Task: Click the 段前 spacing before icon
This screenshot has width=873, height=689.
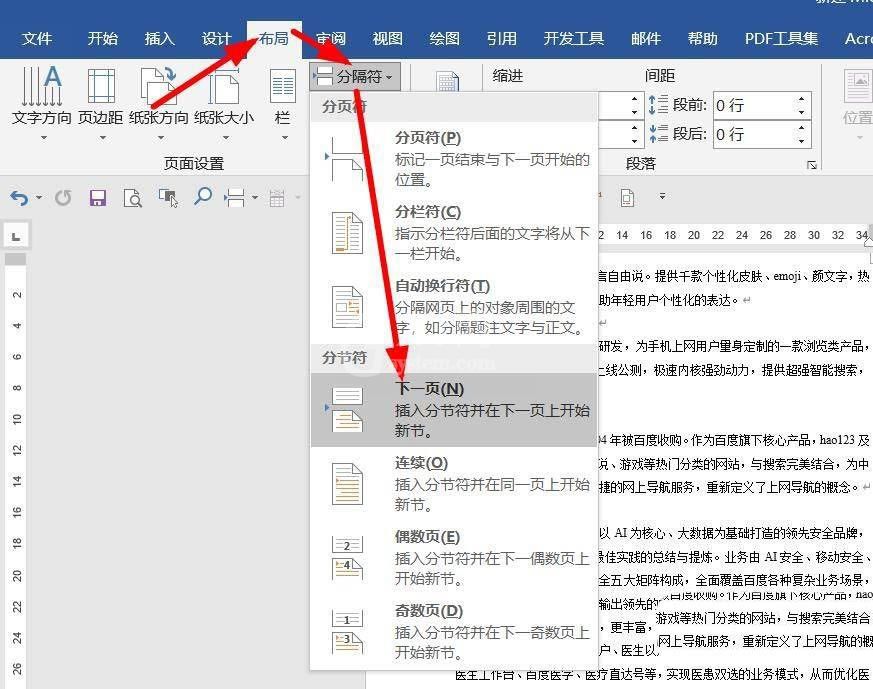Action: tap(659, 105)
